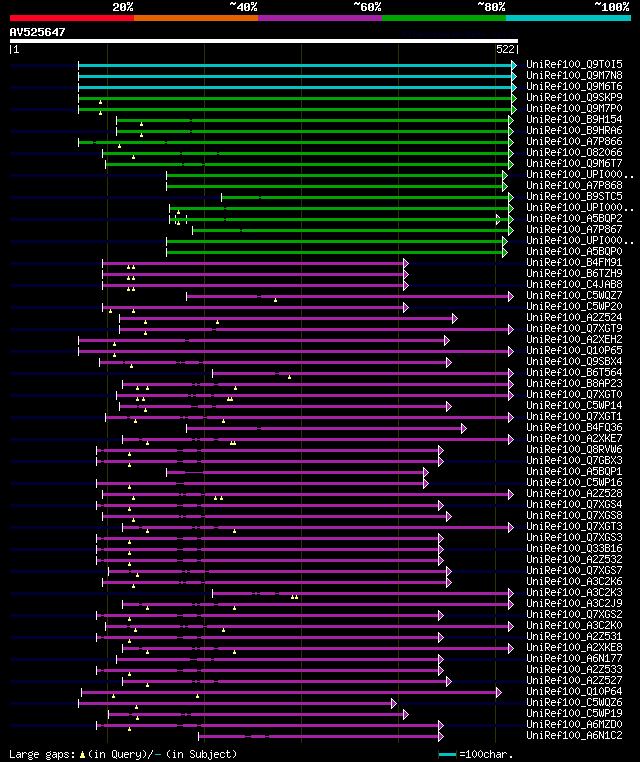Viewport: 640px width, 762px height.
Task: Click arrowhead end of Q10P64 alignment
Action: (499, 693)
